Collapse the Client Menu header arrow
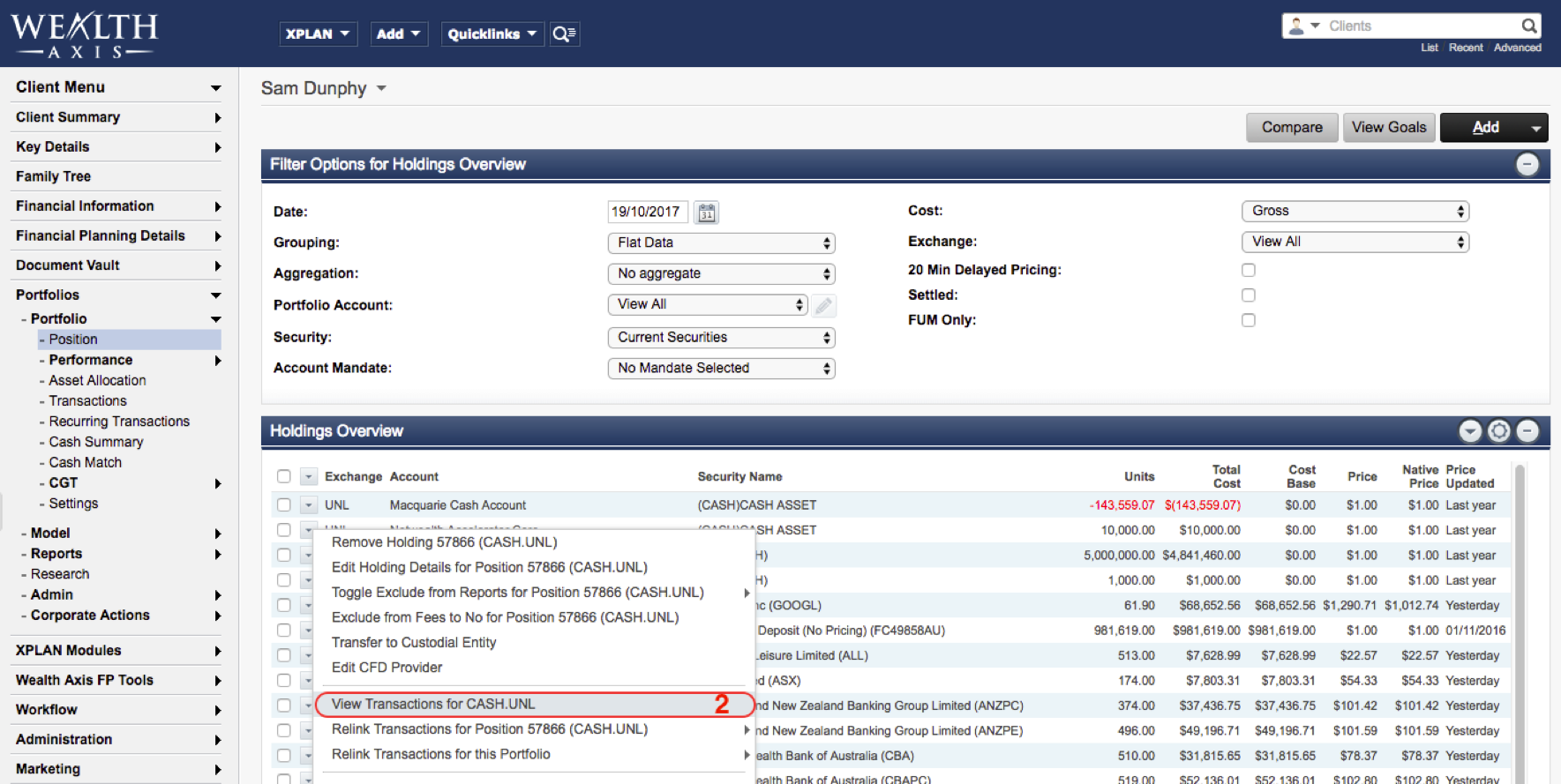 click(216, 87)
